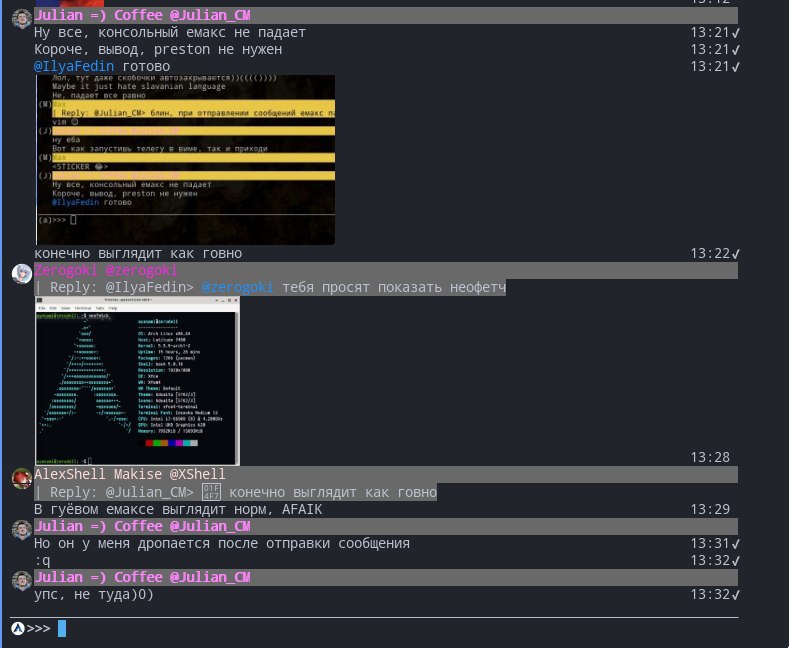This screenshot has width=789, height=648.
Task: Click the Arch logo in the input prompt
Action: (18, 628)
